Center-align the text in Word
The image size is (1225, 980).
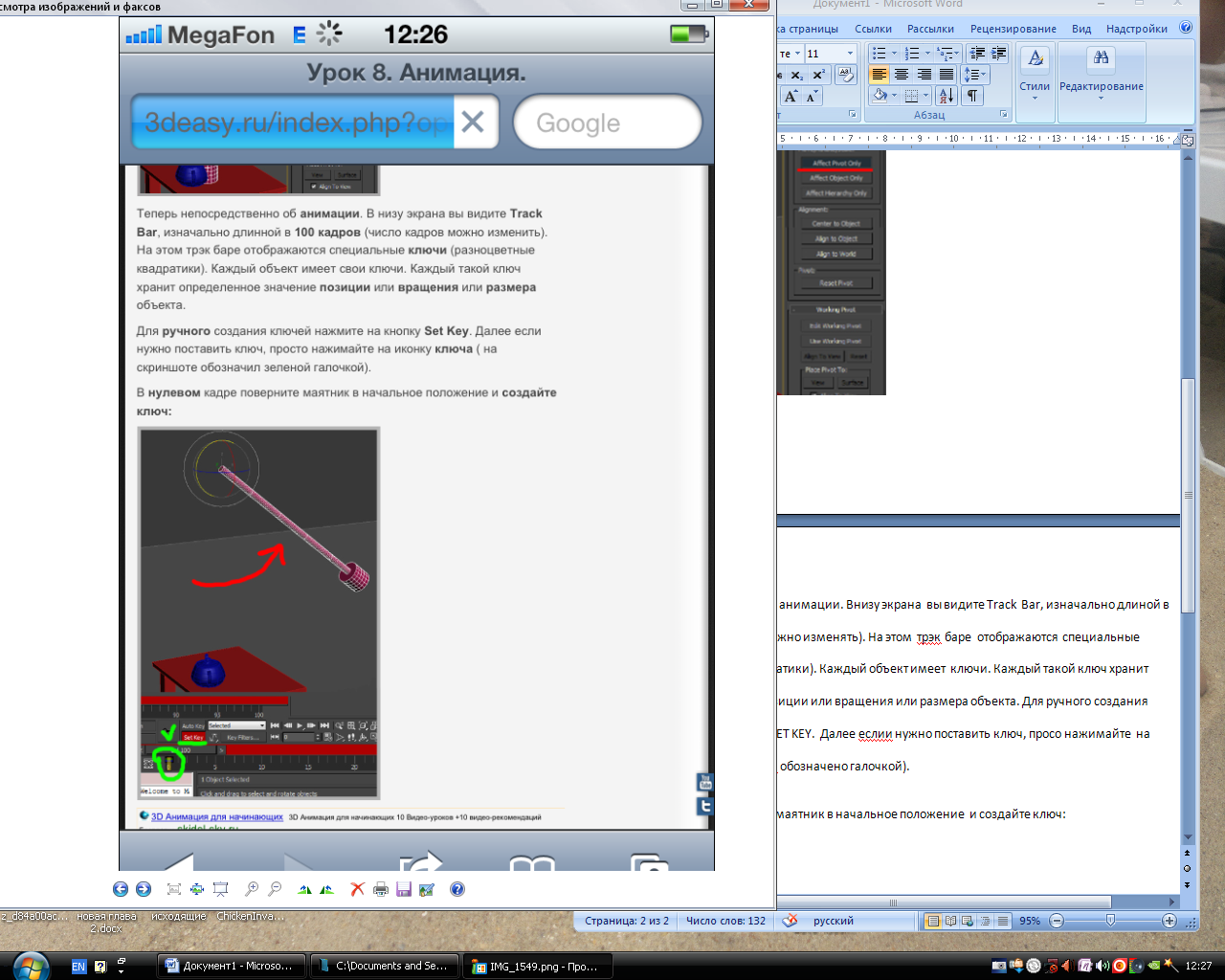tap(902, 75)
